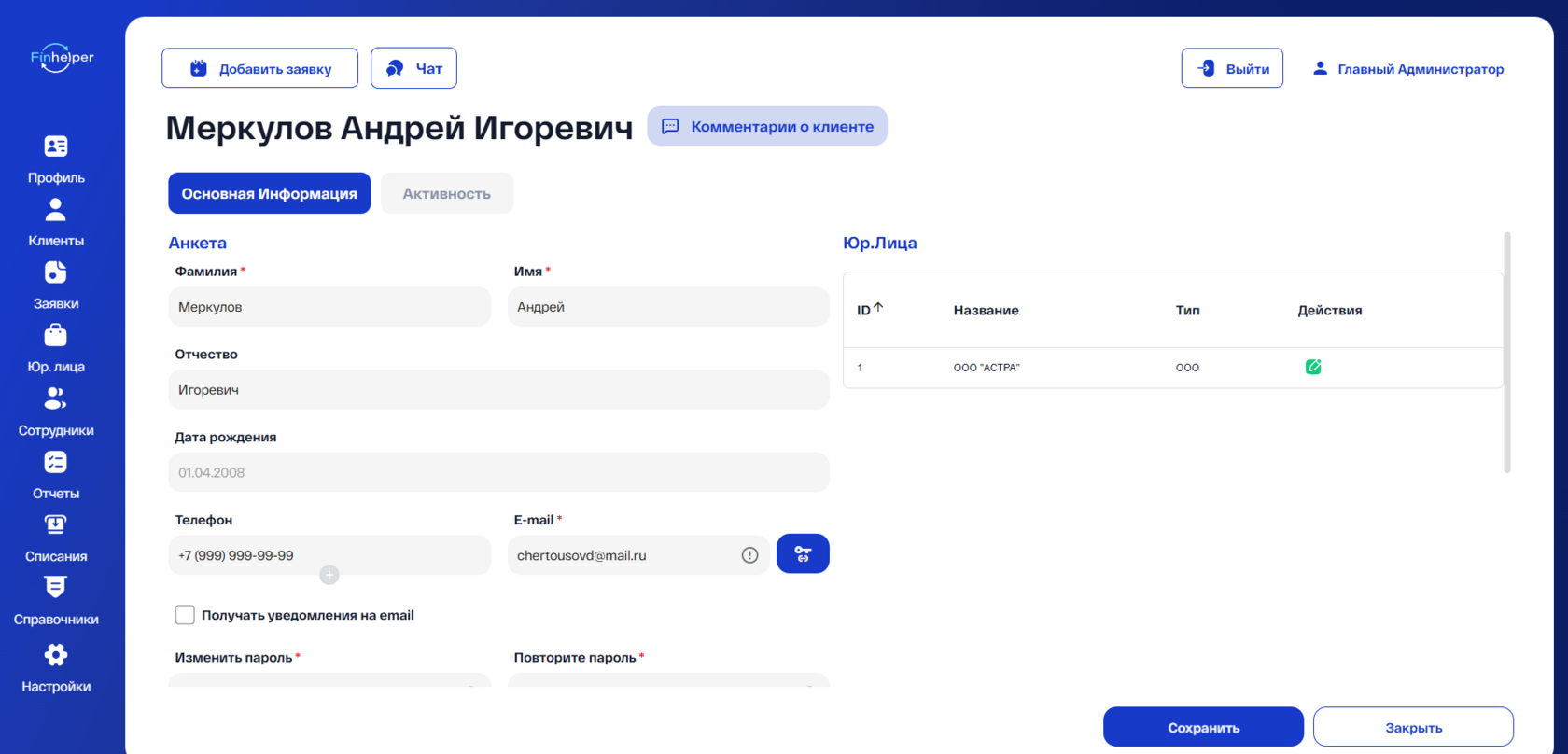Click the Фамилия field with Меркулов
Viewport: 1568px width, 754px height.
pyautogui.click(x=329, y=307)
